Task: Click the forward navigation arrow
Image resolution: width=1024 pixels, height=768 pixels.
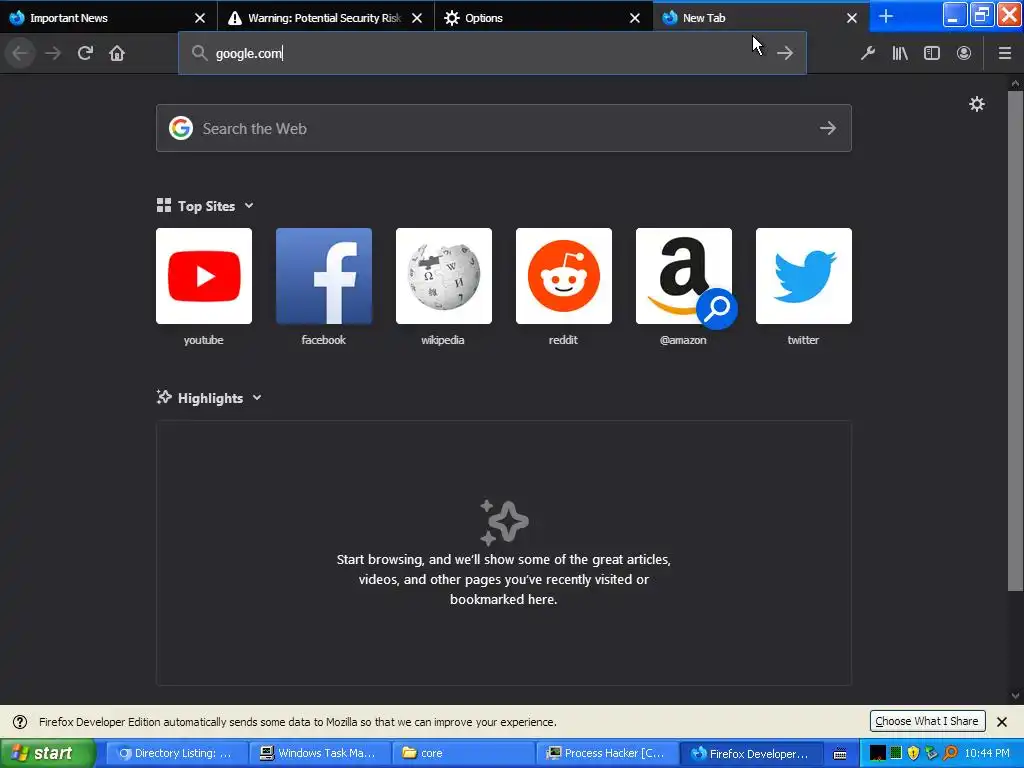Action: (53, 53)
